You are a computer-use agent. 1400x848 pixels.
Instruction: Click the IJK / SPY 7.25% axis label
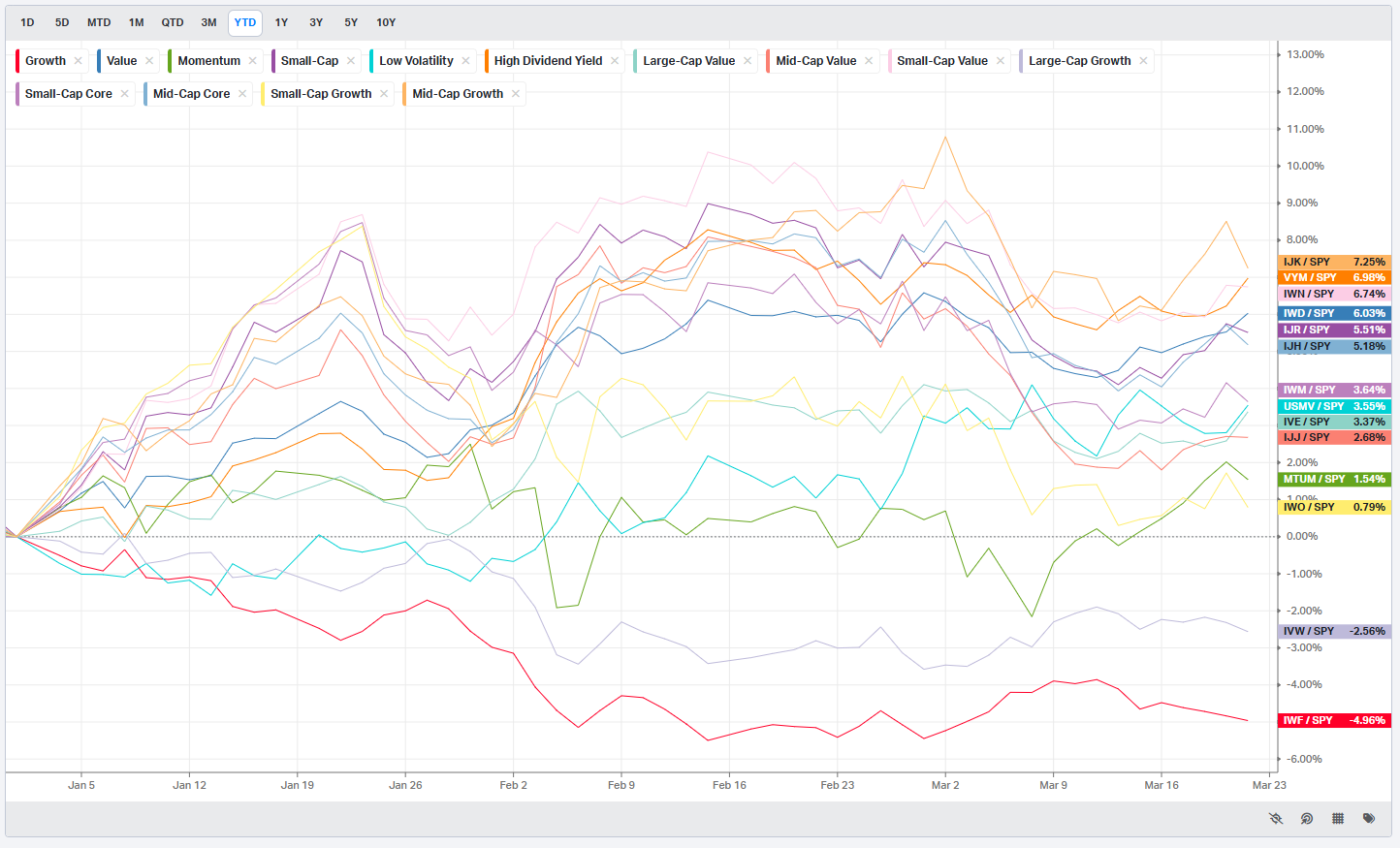(x=1335, y=262)
